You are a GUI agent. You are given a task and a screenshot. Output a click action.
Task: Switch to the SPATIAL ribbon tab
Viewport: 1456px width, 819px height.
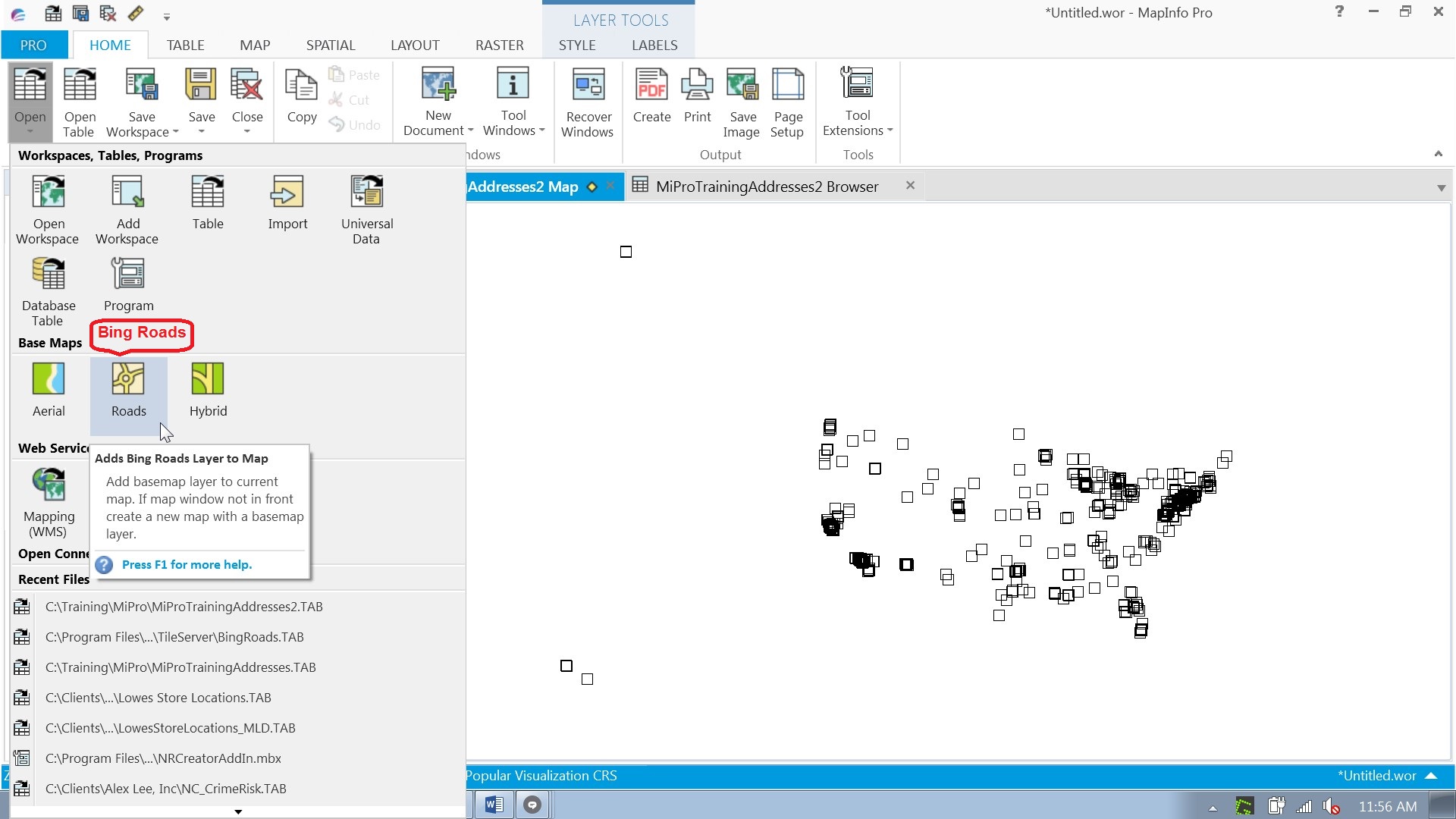331,45
